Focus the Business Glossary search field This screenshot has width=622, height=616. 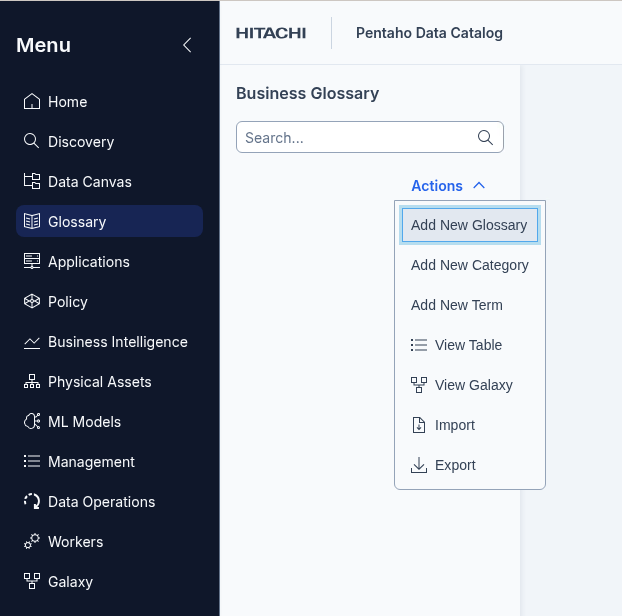pos(355,138)
